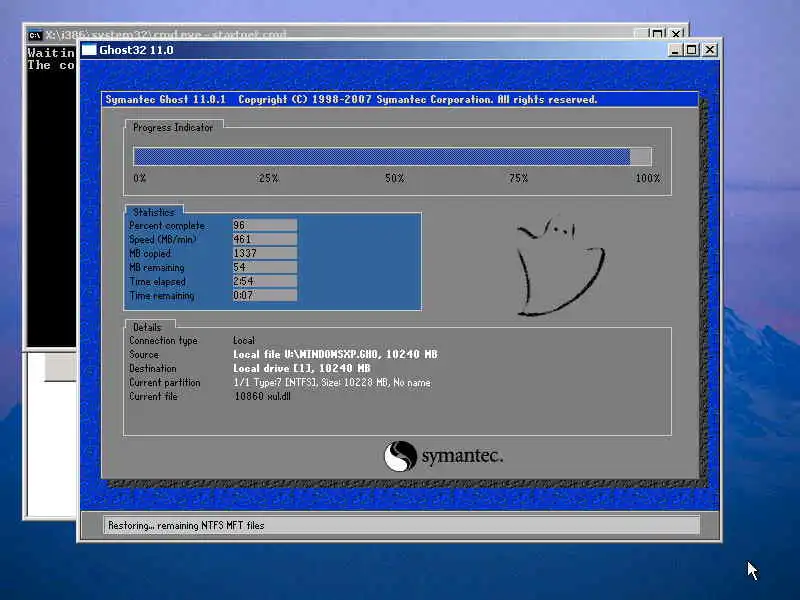Click the Current file 'xul.dll' entry
Screen dimensions: 800x600
pyautogui.click(x=262, y=396)
